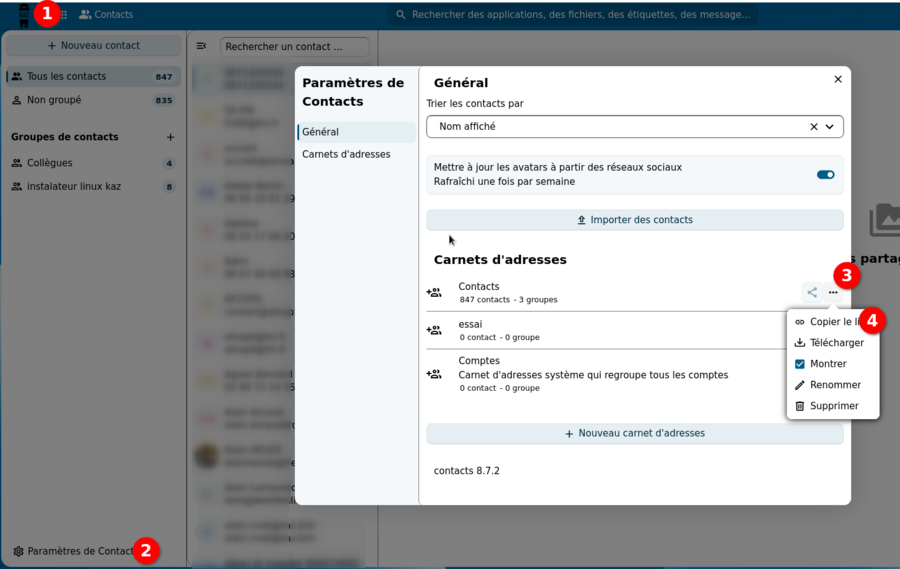Click the Collègues group icon
900x569 pixels.
(17, 163)
